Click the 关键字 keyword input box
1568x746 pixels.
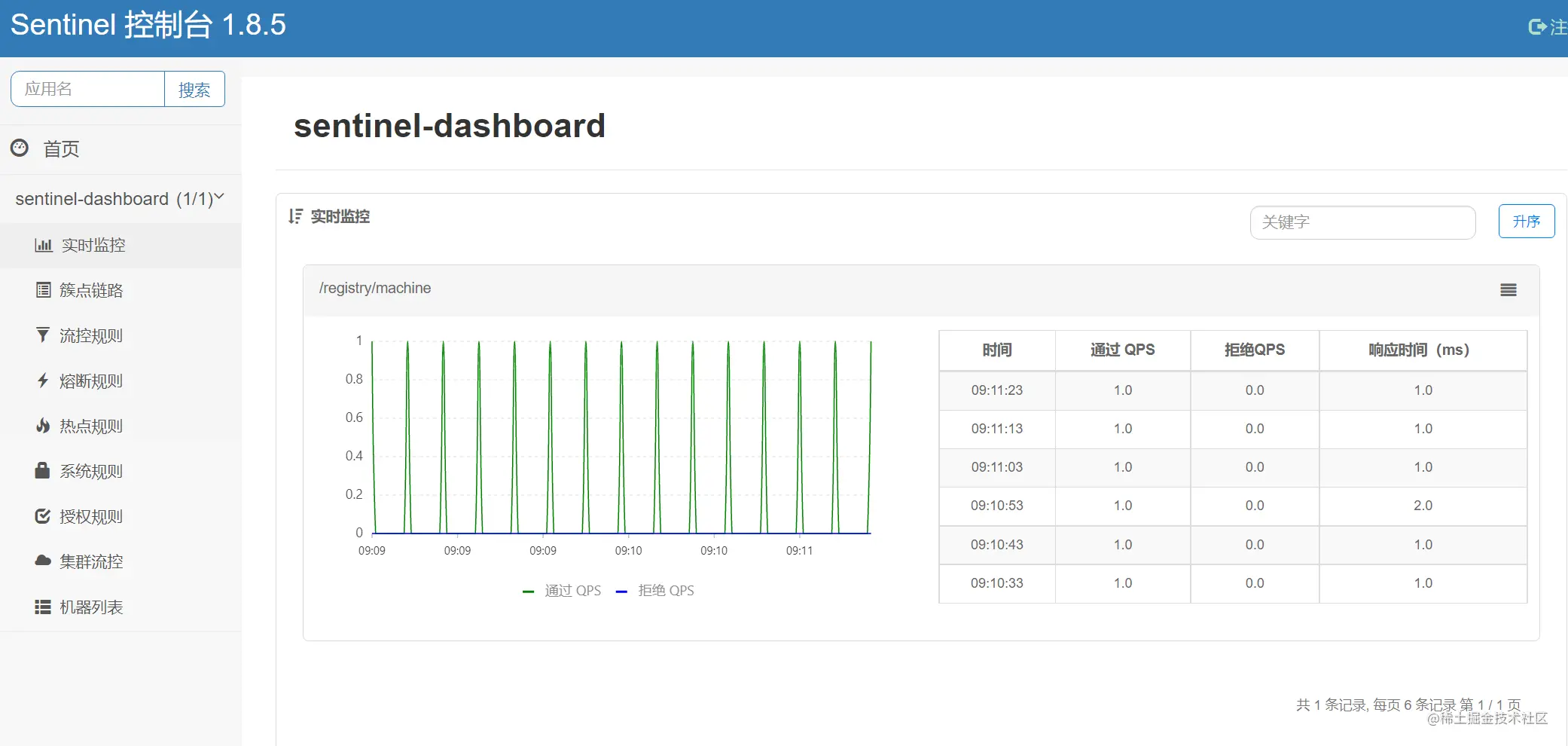coord(1362,222)
